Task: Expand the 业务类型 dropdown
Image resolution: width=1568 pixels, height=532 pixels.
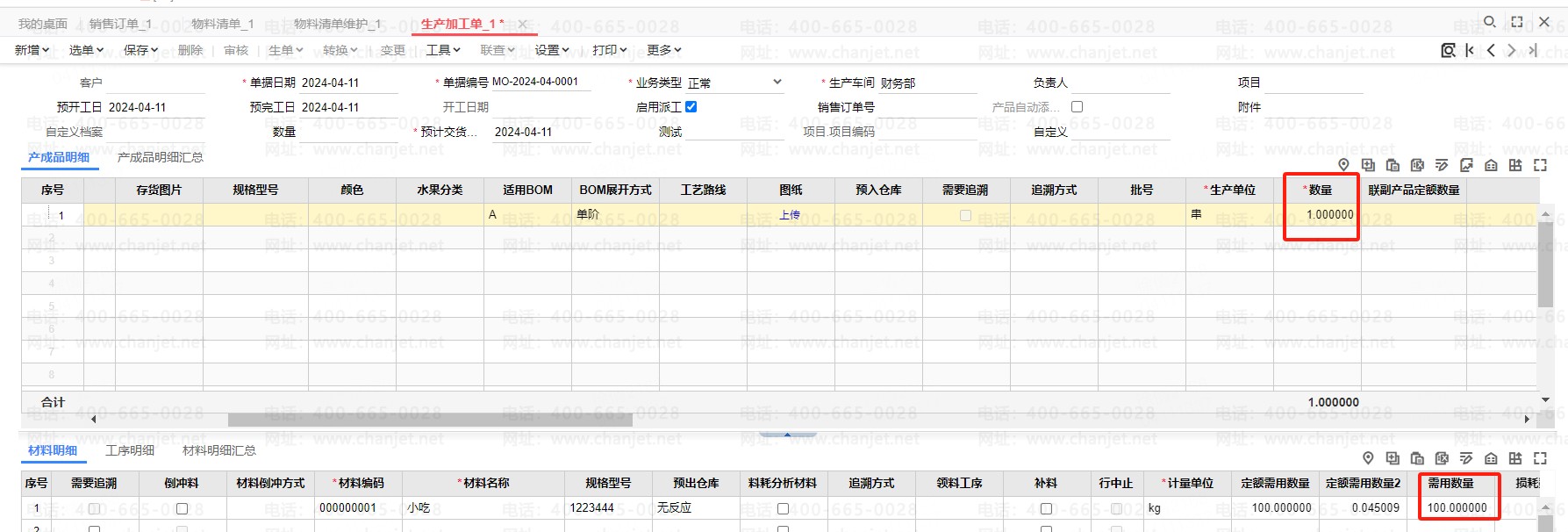Action: pyautogui.click(x=777, y=83)
